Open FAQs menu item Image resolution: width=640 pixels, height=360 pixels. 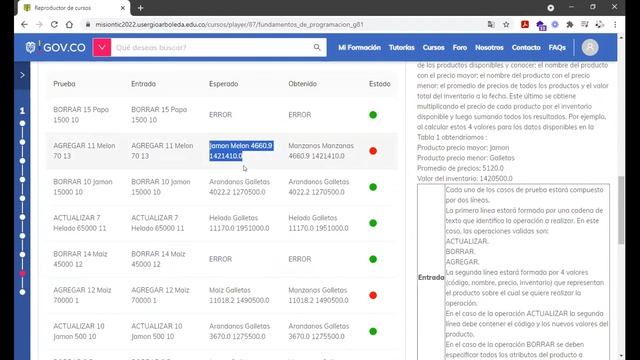(x=557, y=47)
